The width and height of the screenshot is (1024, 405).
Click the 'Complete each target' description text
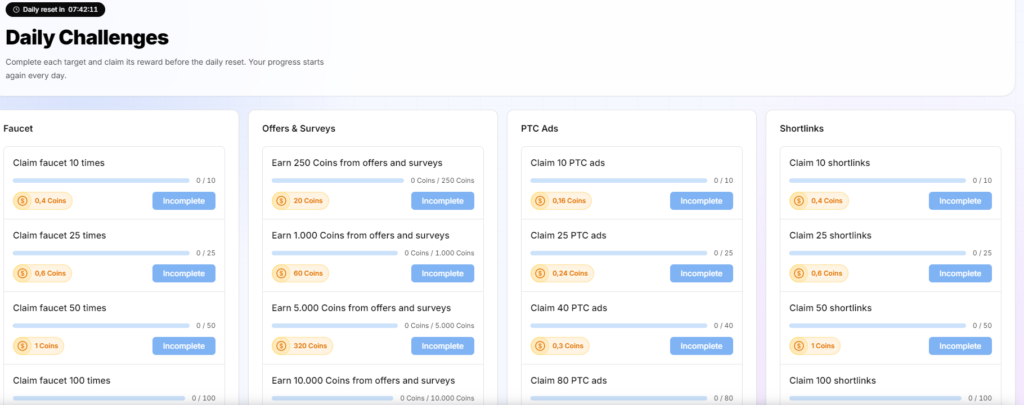165,69
